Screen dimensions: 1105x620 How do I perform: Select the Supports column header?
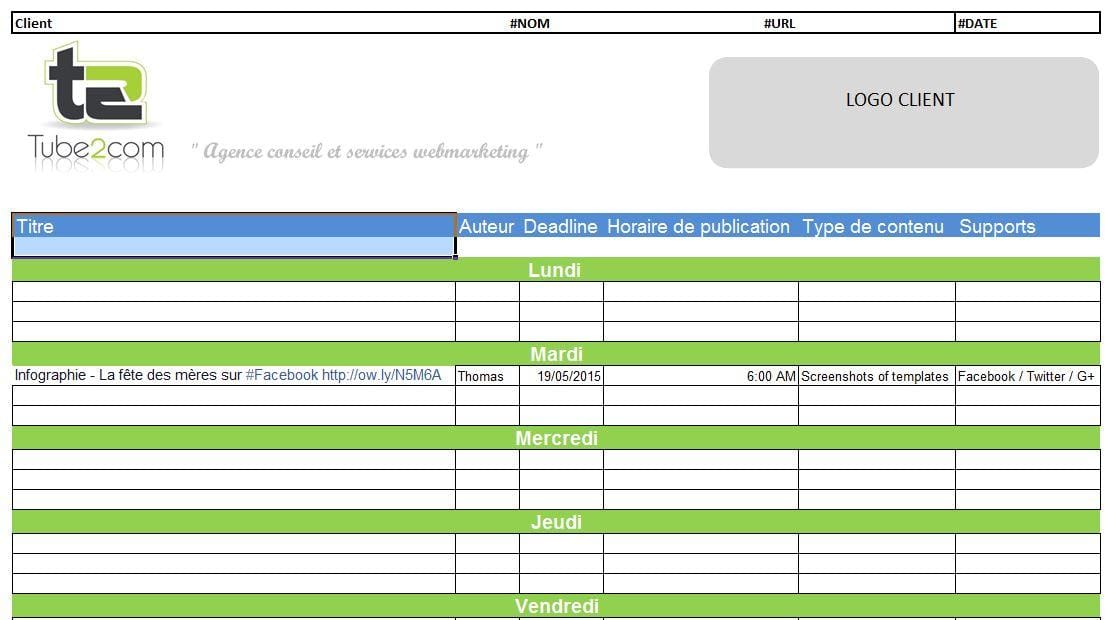point(997,227)
